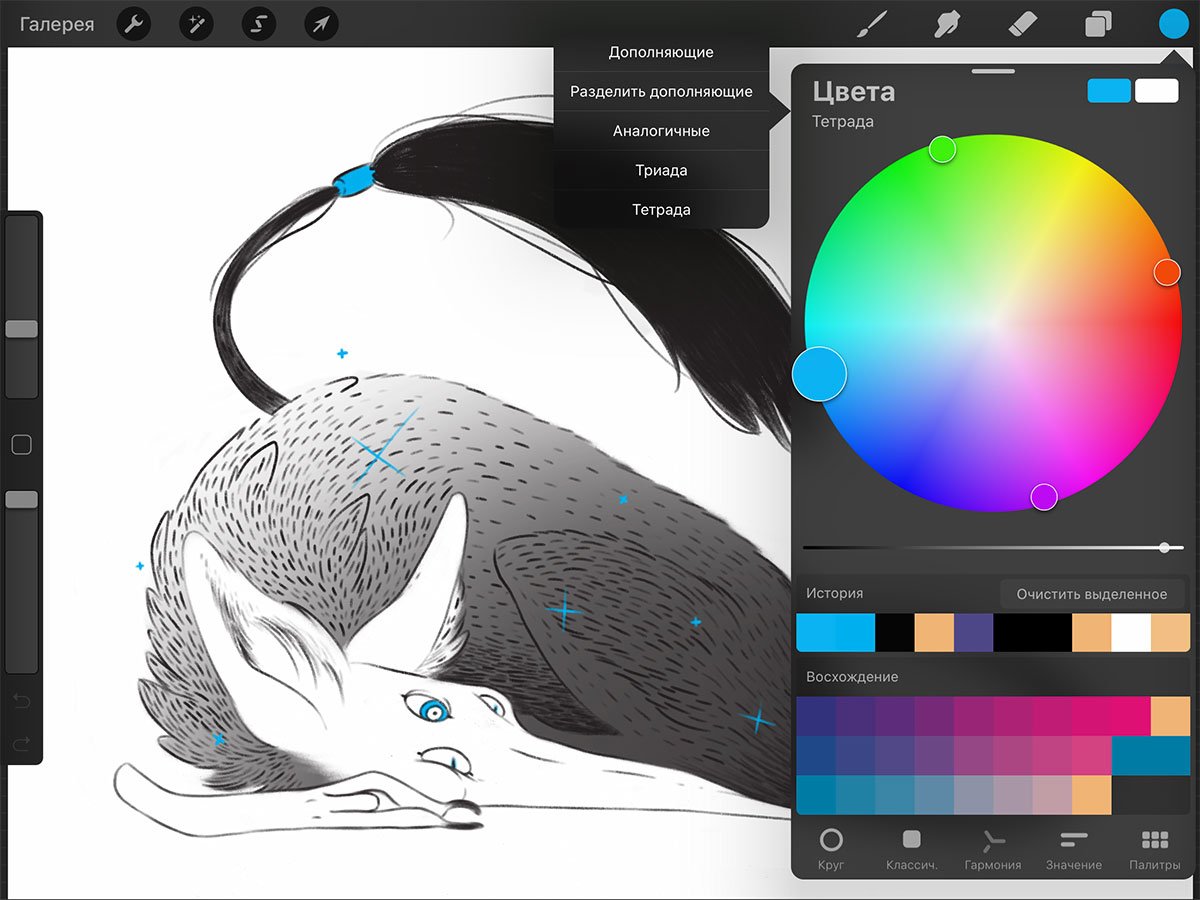Click the Восхождение palette title
Viewport: 1200px width, 900px height.
(x=852, y=677)
